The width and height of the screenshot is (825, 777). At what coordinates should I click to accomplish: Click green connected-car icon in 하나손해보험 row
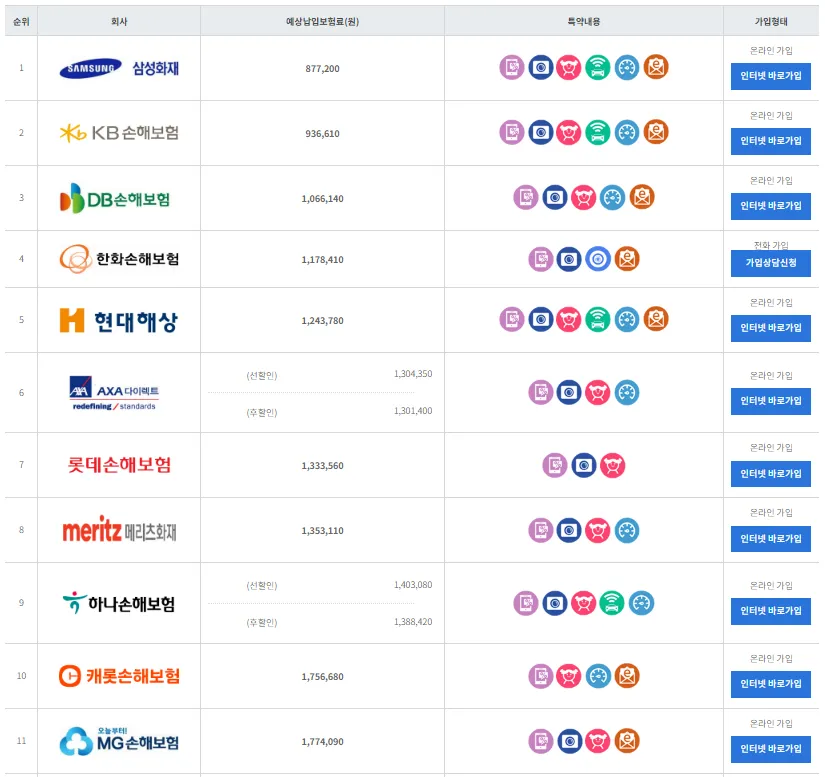pos(611,603)
